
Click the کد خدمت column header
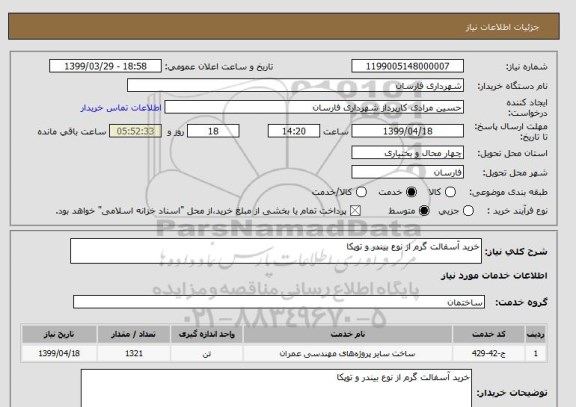[489, 334]
